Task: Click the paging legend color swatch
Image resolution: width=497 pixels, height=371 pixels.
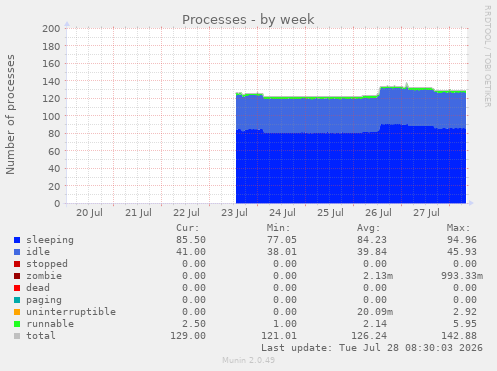Action: pyautogui.click(x=17, y=300)
